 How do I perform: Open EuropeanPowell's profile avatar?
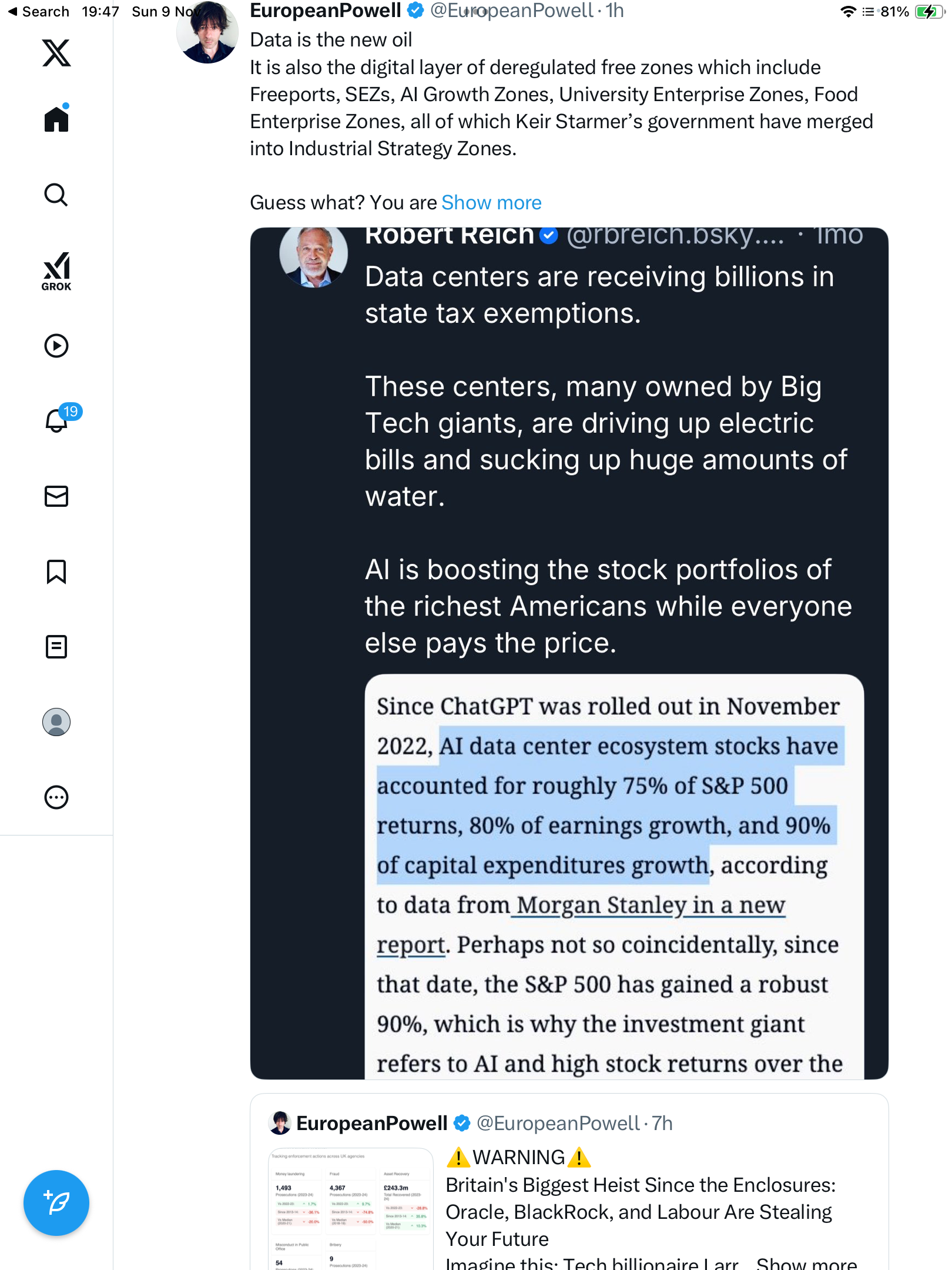point(207,33)
